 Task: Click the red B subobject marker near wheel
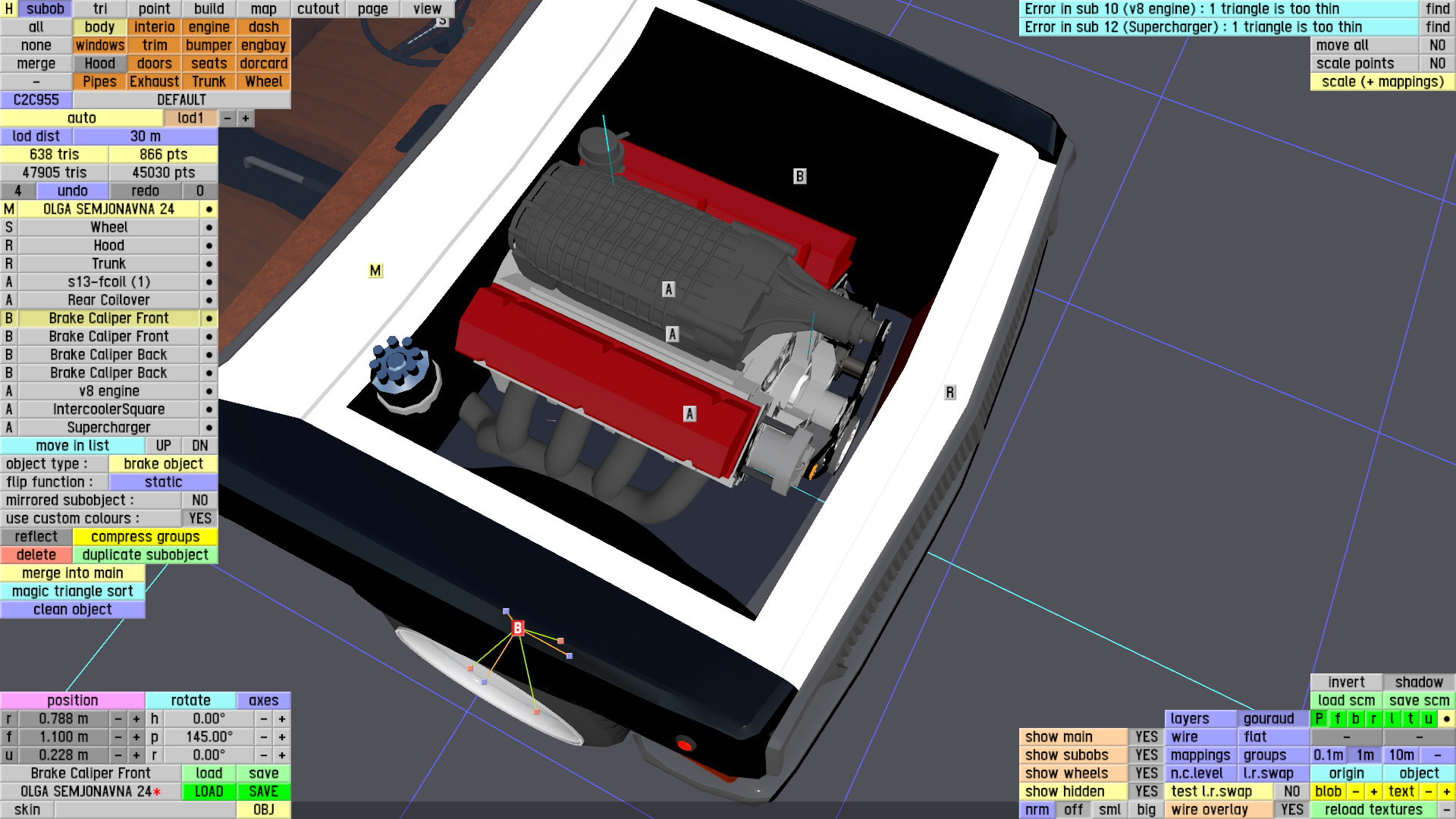click(x=518, y=628)
